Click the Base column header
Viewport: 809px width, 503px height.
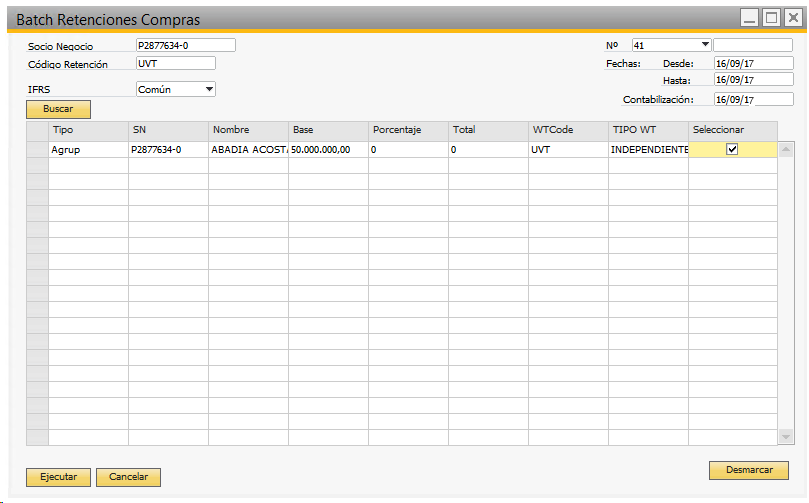click(x=328, y=130)
